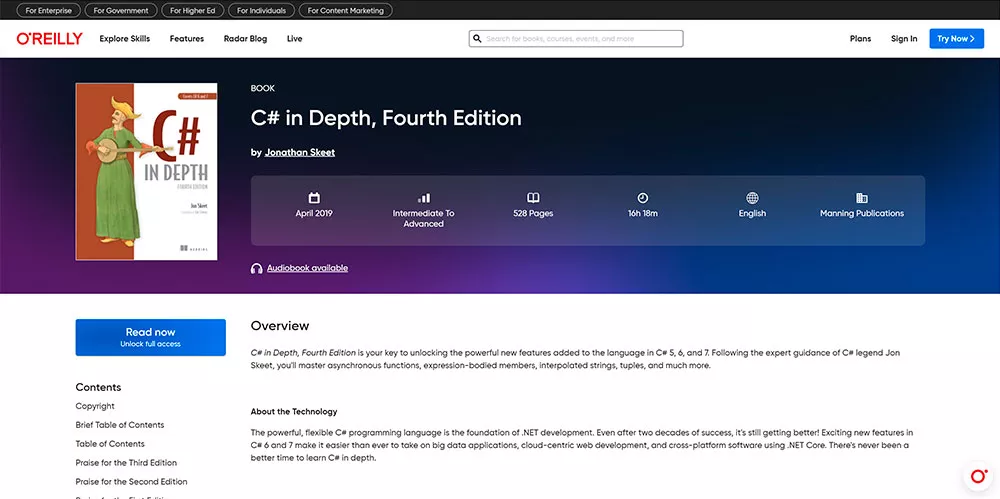The width and height of the screenshot is (1000, 499).
Task: Click the skill level bars icon
Action: [423, 198]
